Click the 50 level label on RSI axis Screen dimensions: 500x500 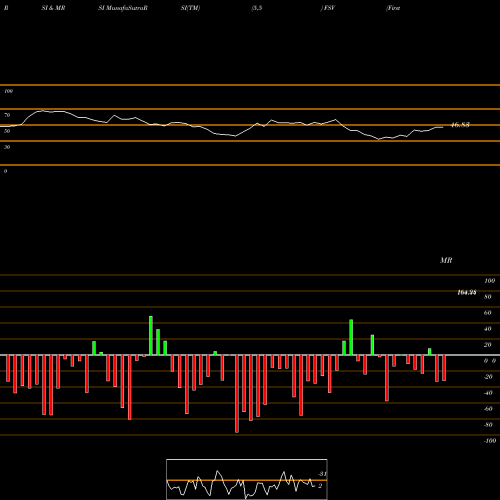[x=7, y=131]
